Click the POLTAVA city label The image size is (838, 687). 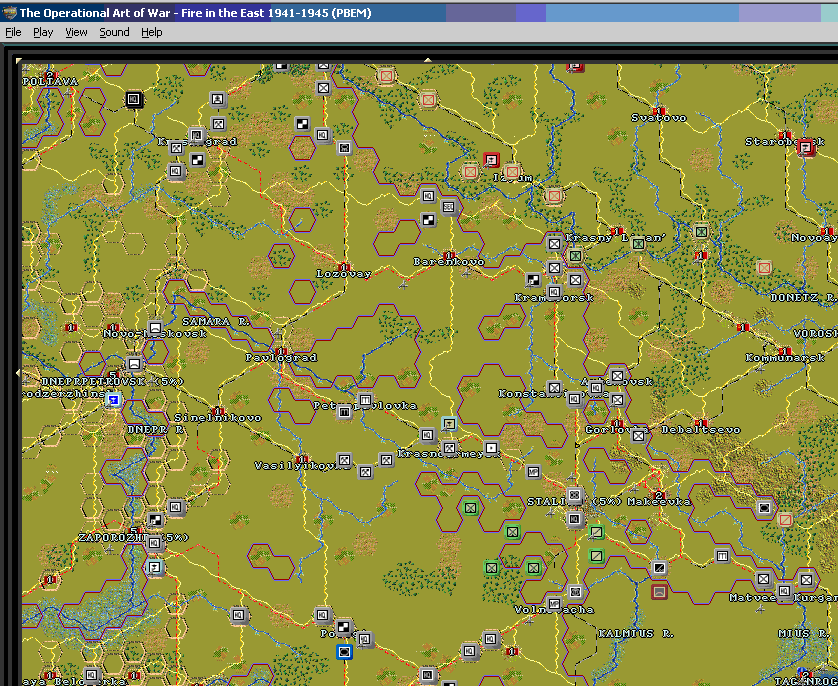coord(51,81)
